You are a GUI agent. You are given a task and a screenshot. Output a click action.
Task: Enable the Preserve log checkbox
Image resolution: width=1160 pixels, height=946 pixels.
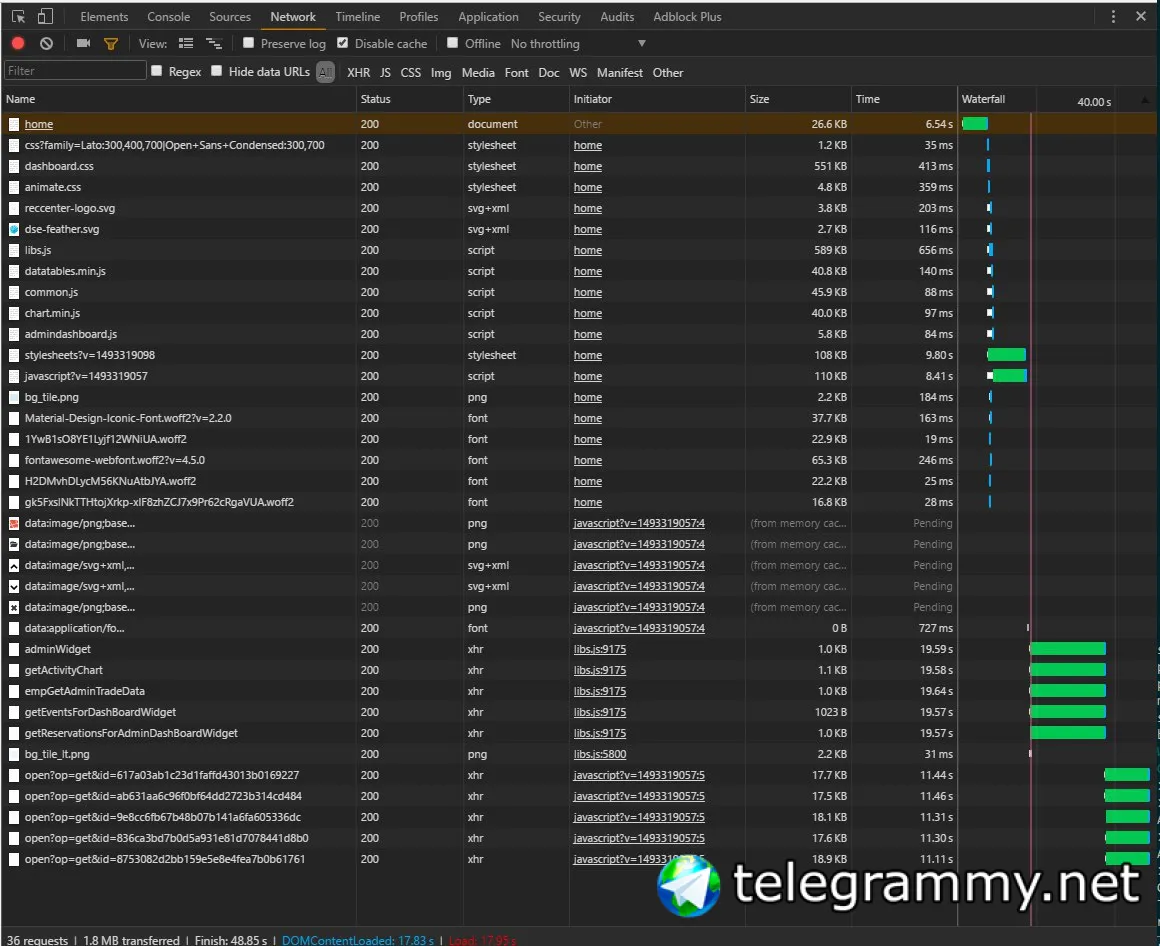(249, 43)
